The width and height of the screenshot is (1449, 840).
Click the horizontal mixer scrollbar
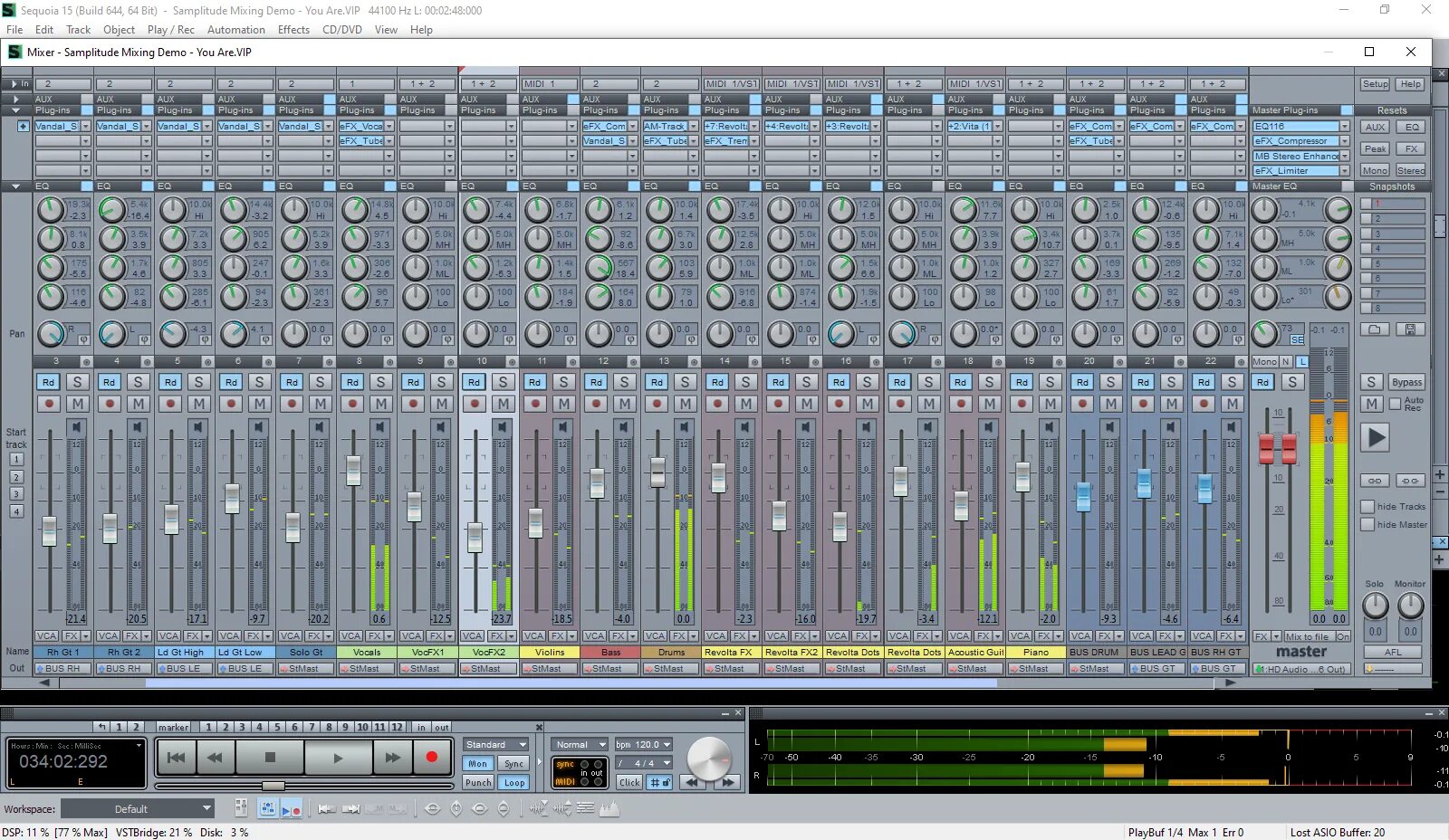click(x=571, y=683)
